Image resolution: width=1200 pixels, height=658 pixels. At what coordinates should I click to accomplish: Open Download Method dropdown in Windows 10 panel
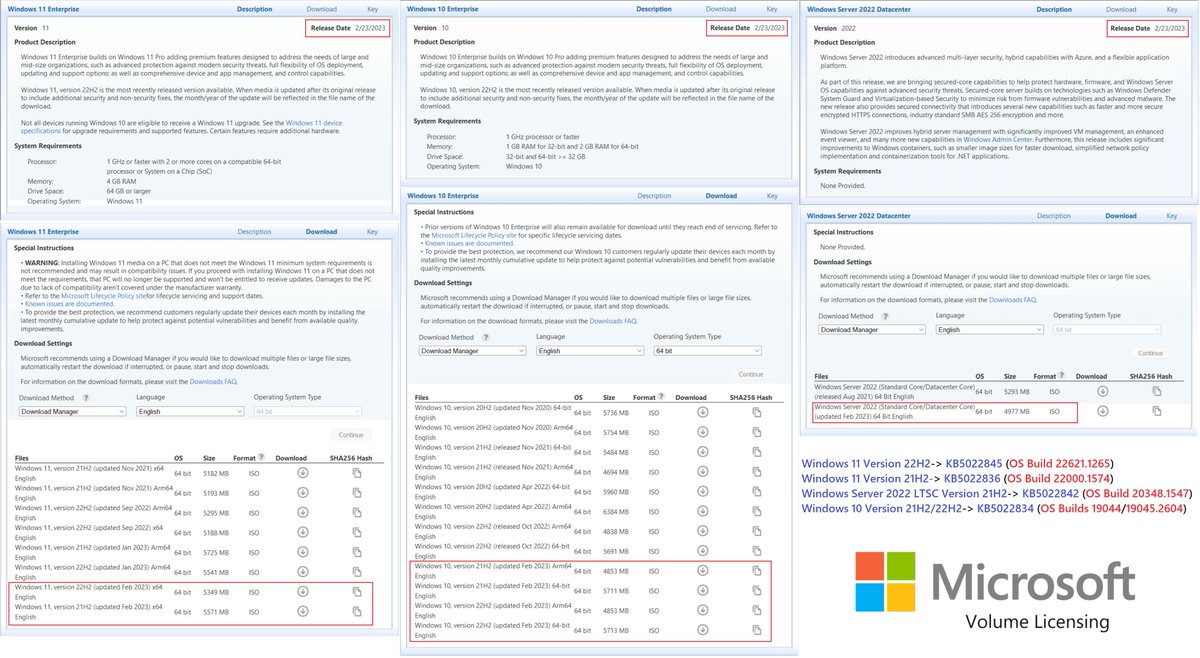coord(472,351)
